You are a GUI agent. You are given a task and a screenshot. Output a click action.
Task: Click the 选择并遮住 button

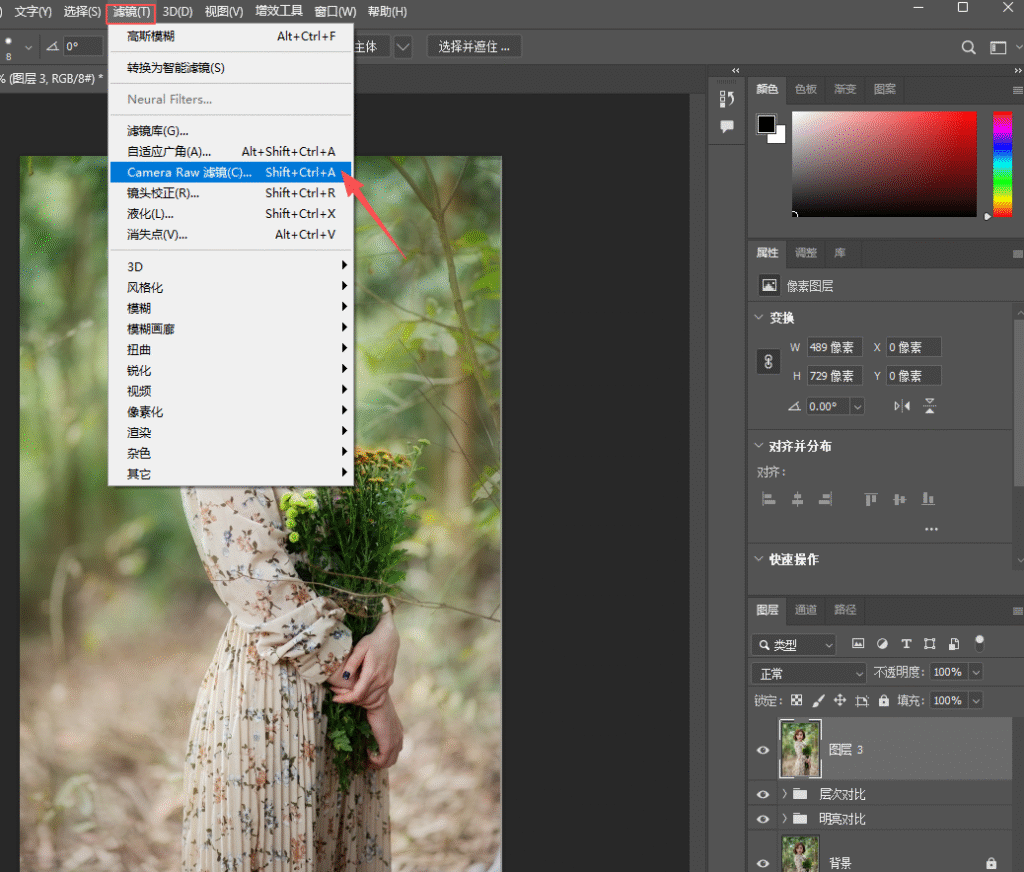(474, 47)
